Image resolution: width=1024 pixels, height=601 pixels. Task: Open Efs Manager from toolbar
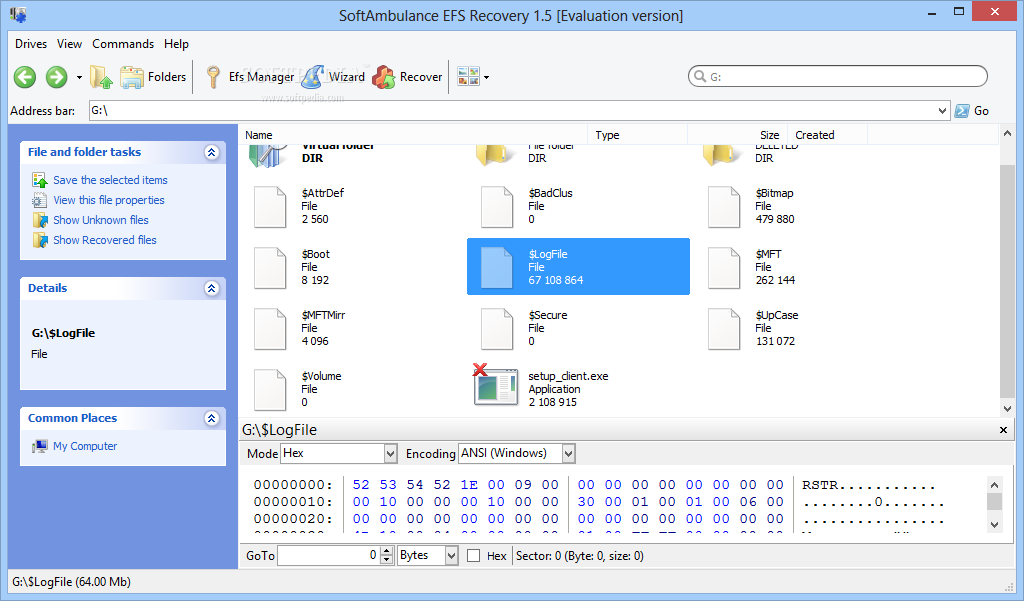(x=249, y=77)
